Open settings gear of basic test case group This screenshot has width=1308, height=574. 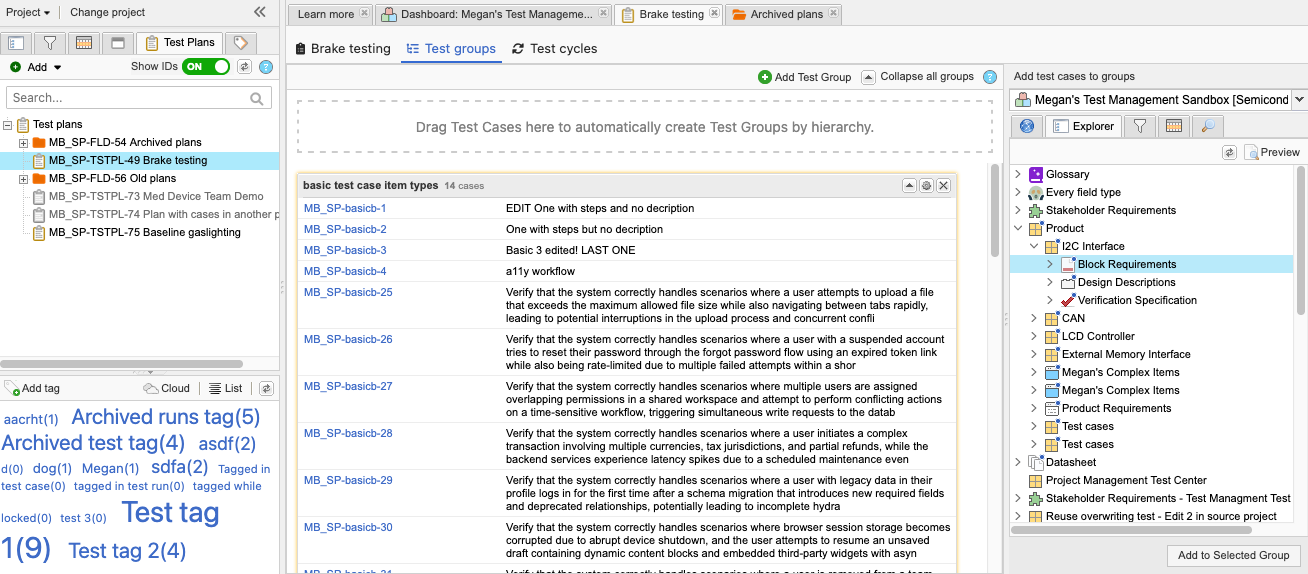pos(926,185)
